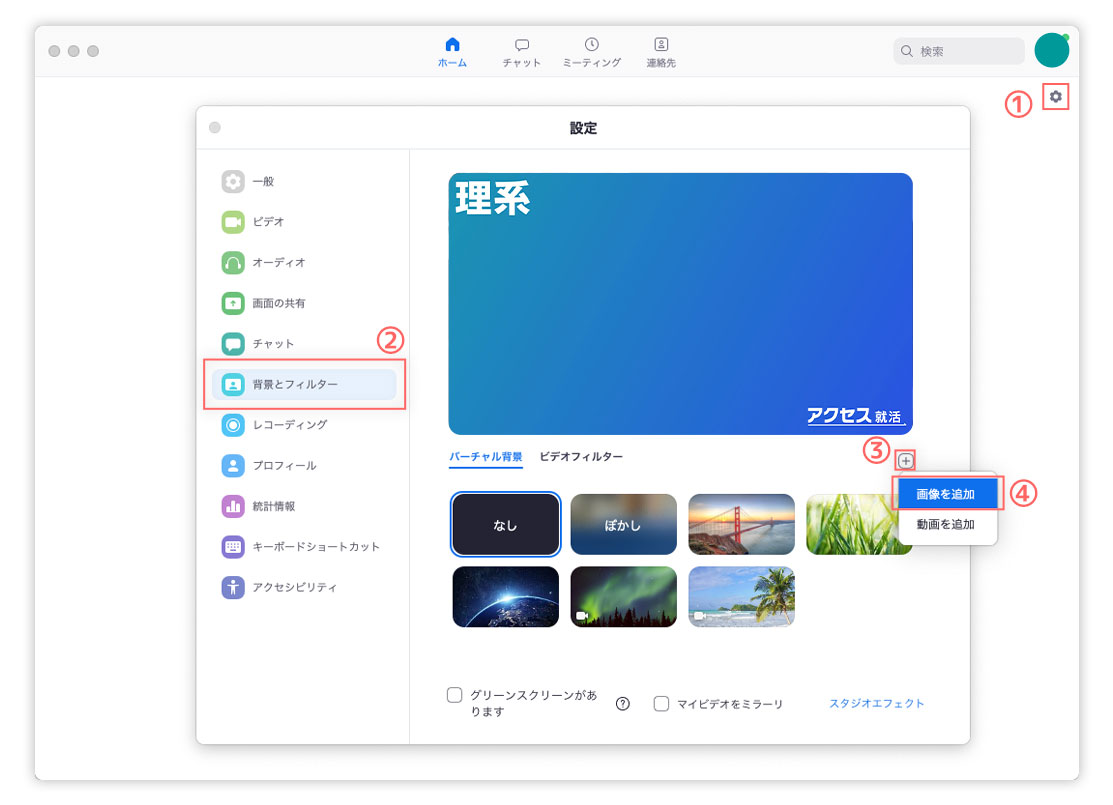Select the ぼかし blur background
The width and height of the screenshot is (1113, 805).
tap(623, 525)
